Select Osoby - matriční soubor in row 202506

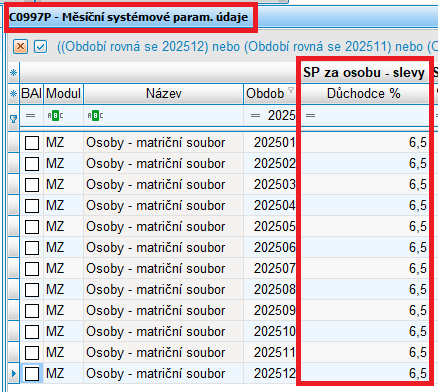163,248
